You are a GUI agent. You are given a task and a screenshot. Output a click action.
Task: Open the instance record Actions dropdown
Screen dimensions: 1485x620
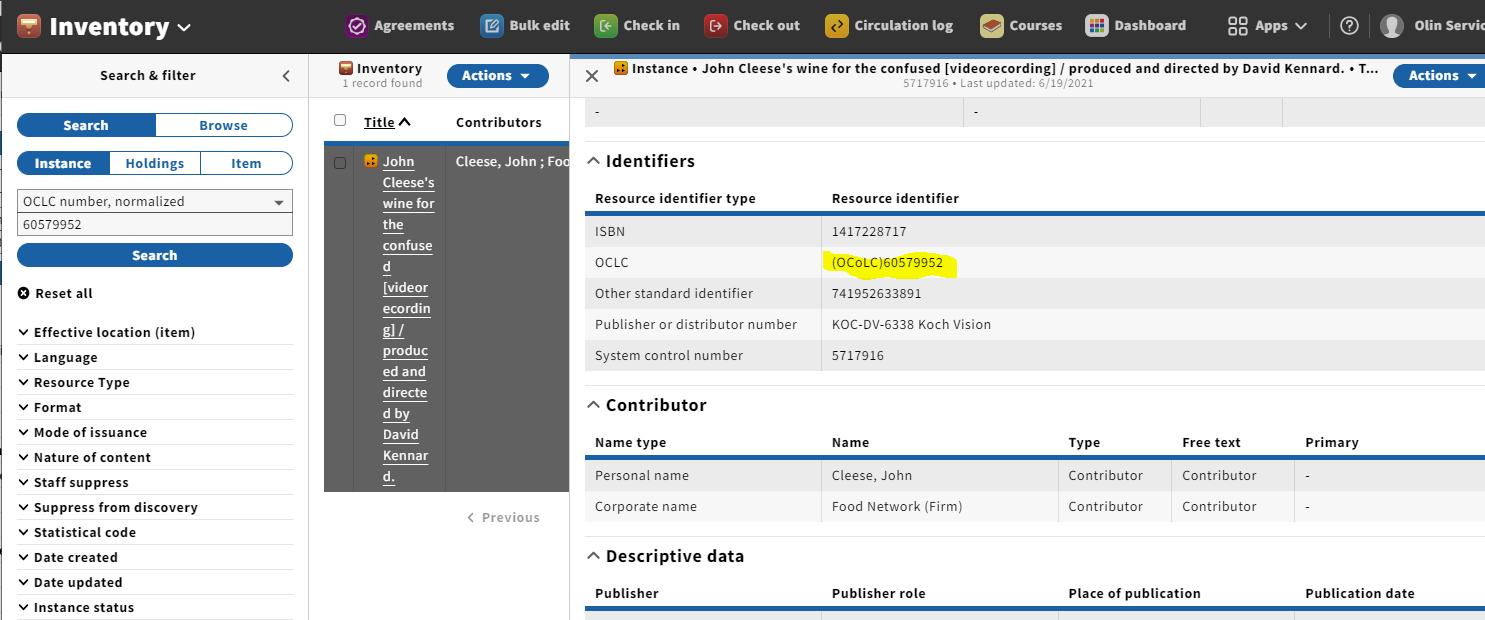coord(1440,76)
